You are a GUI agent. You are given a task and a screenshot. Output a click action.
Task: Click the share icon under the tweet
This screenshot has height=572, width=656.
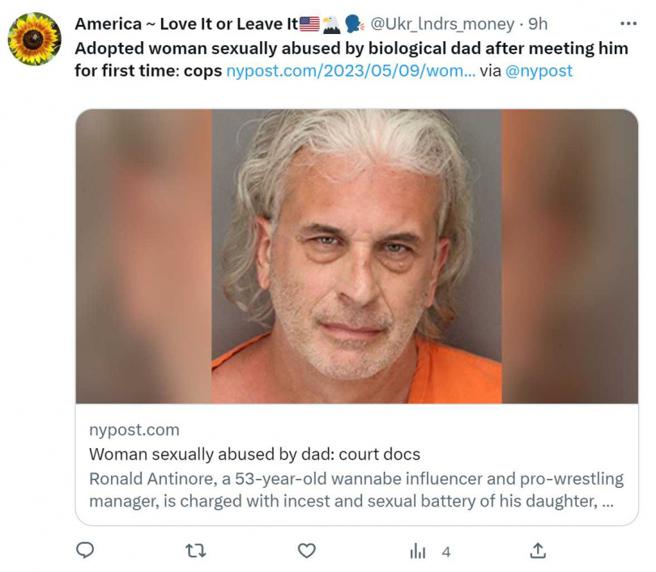[x=537, y=550]
